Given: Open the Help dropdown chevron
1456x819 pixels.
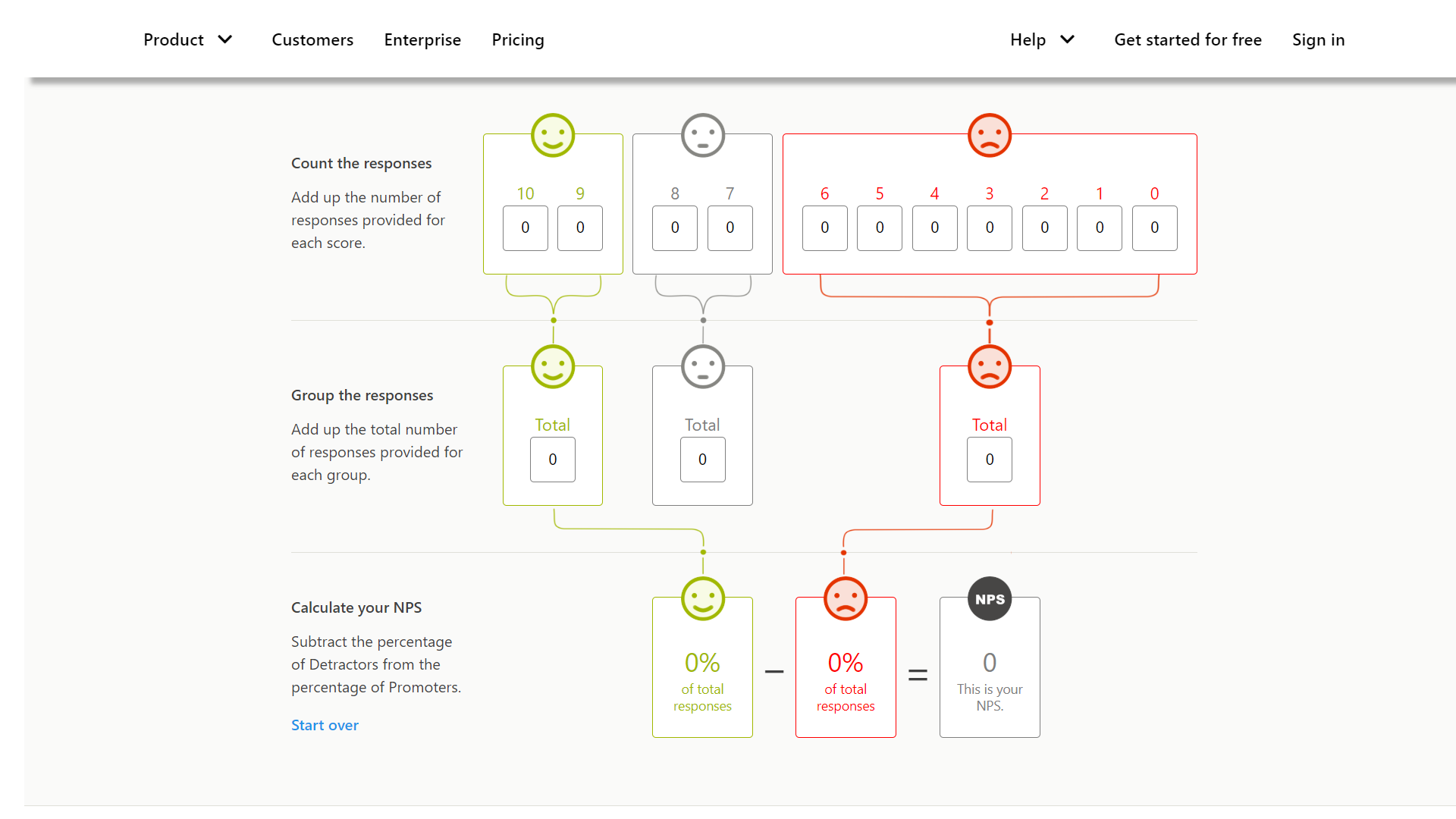Looking at the screenshot, I should click(1067, 39).
